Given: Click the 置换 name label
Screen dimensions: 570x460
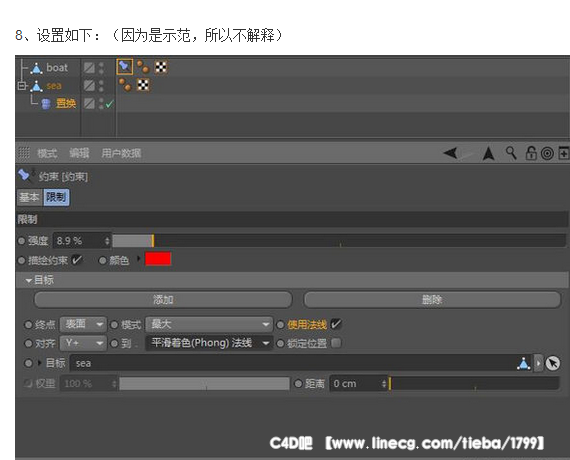Looking at the screenshot, I should [x=66, y=104].
